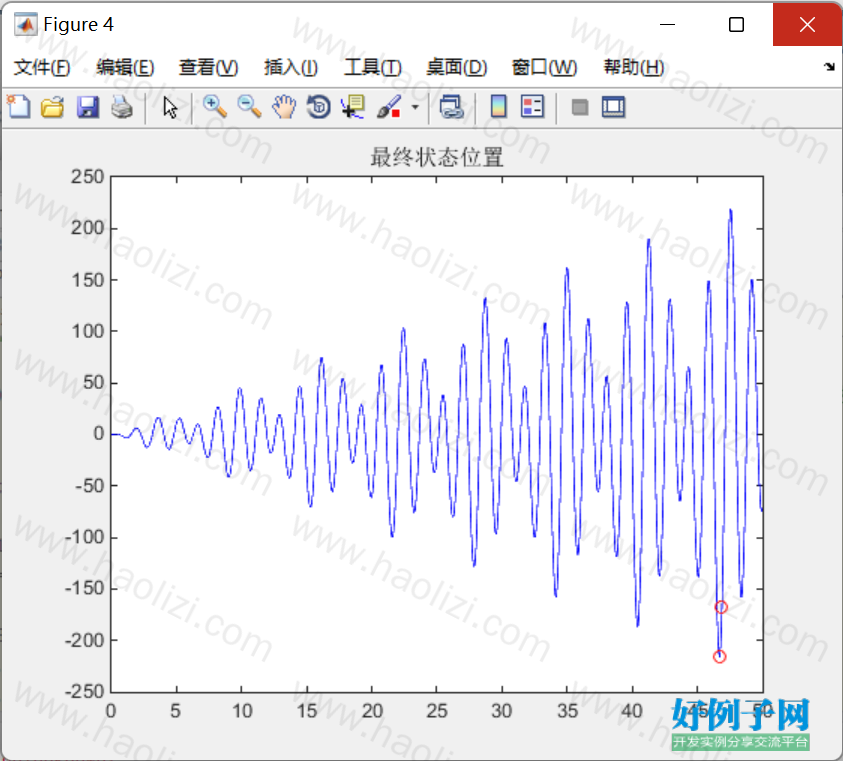Click x-axis label 25
This screenshot has height=761, width=843.
(437, 711)
